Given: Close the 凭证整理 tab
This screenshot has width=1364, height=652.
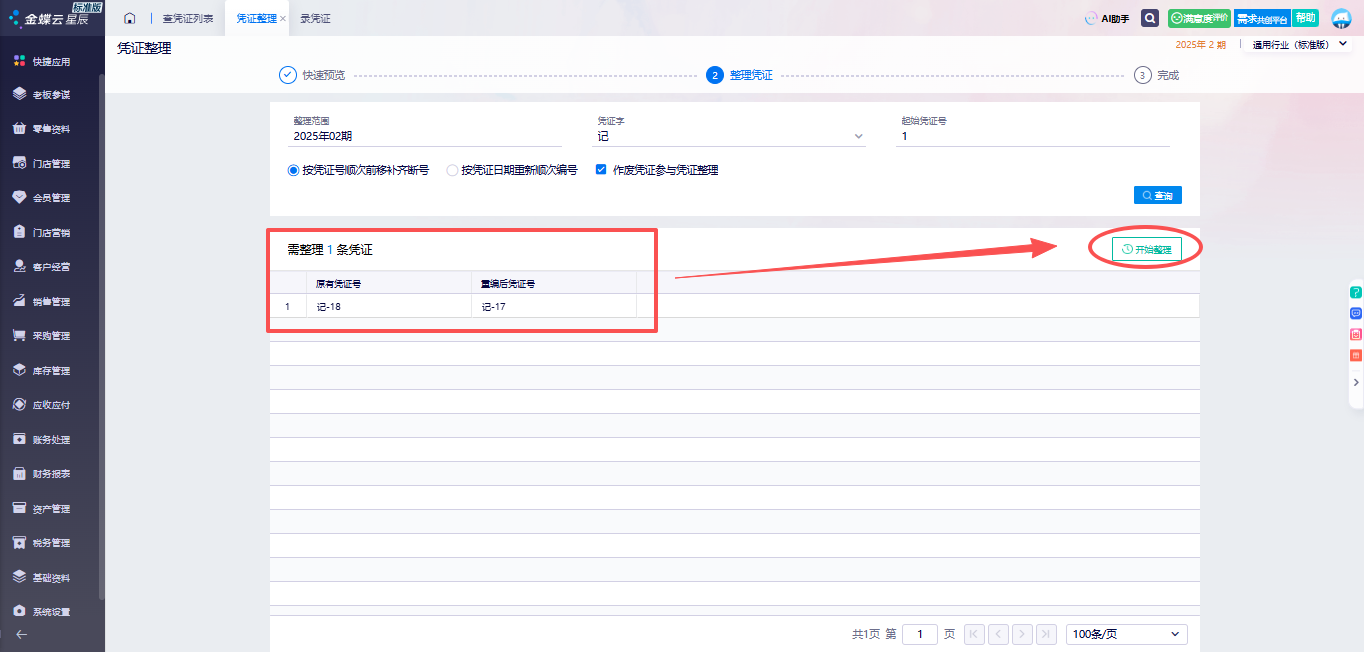Looking at the screenshot, I should (x=283, y=19).
